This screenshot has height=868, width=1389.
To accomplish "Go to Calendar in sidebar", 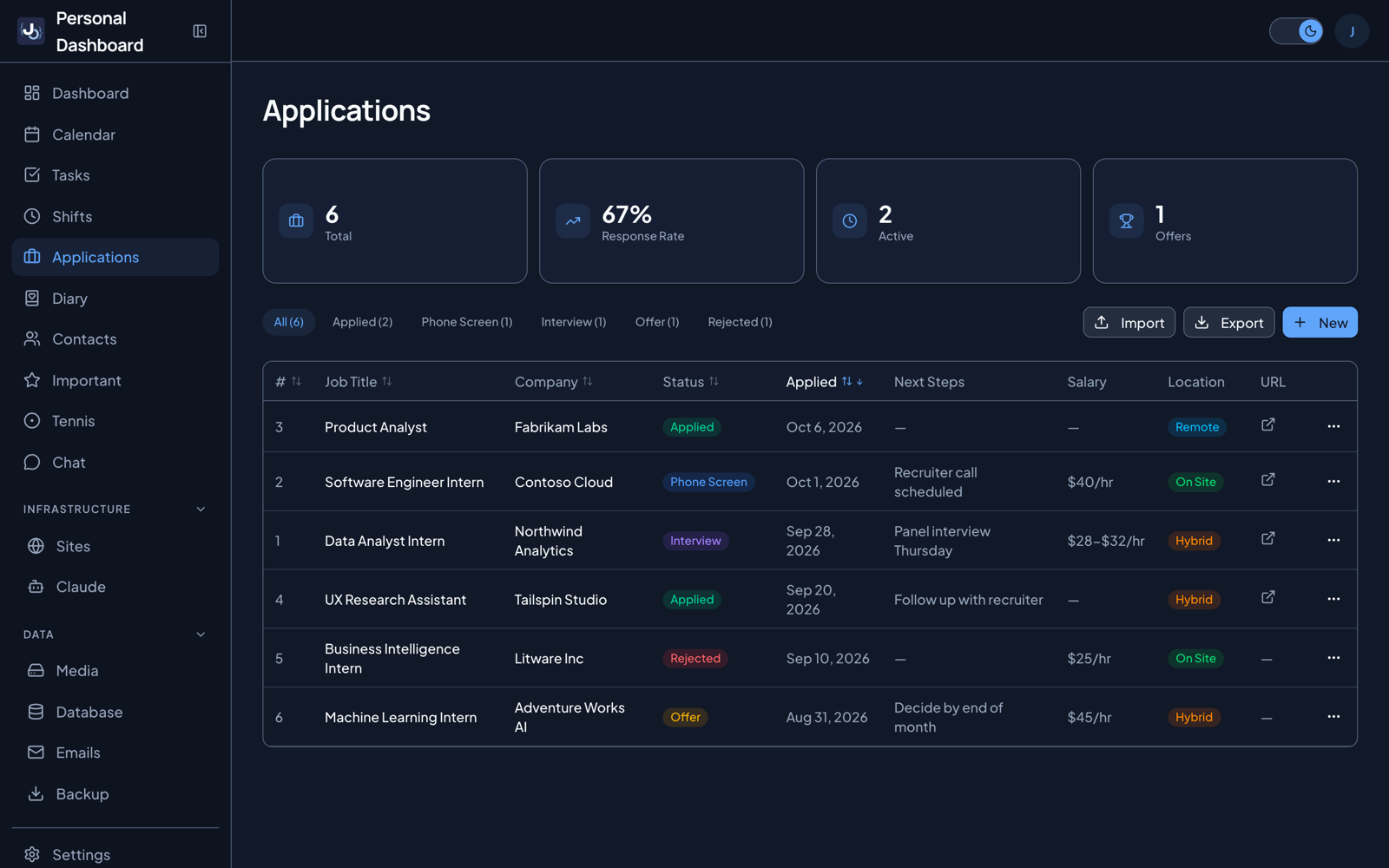I will pos(115,135).
